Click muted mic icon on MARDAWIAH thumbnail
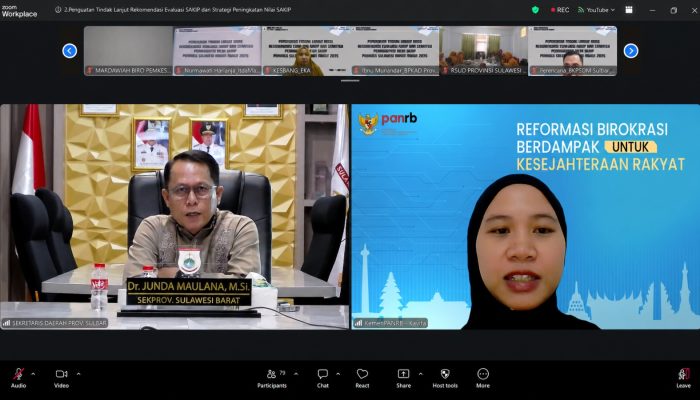700x400 pixels. (x=89, y=71)
